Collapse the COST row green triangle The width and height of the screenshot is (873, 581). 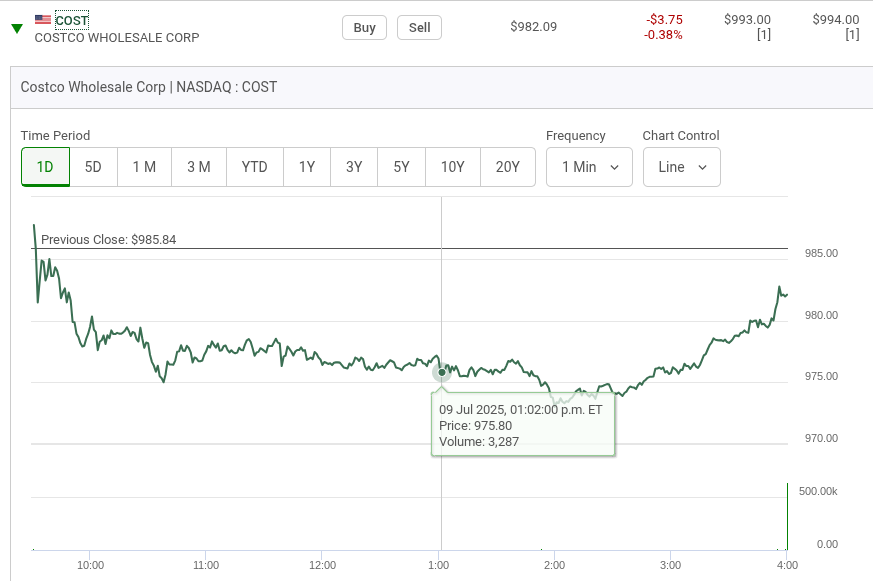[17, 28]
